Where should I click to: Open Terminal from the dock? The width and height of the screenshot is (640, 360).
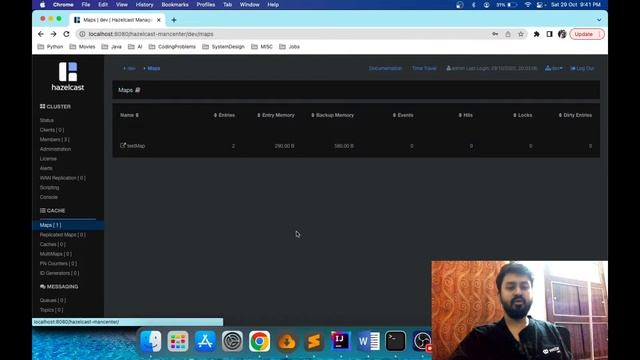395,341
